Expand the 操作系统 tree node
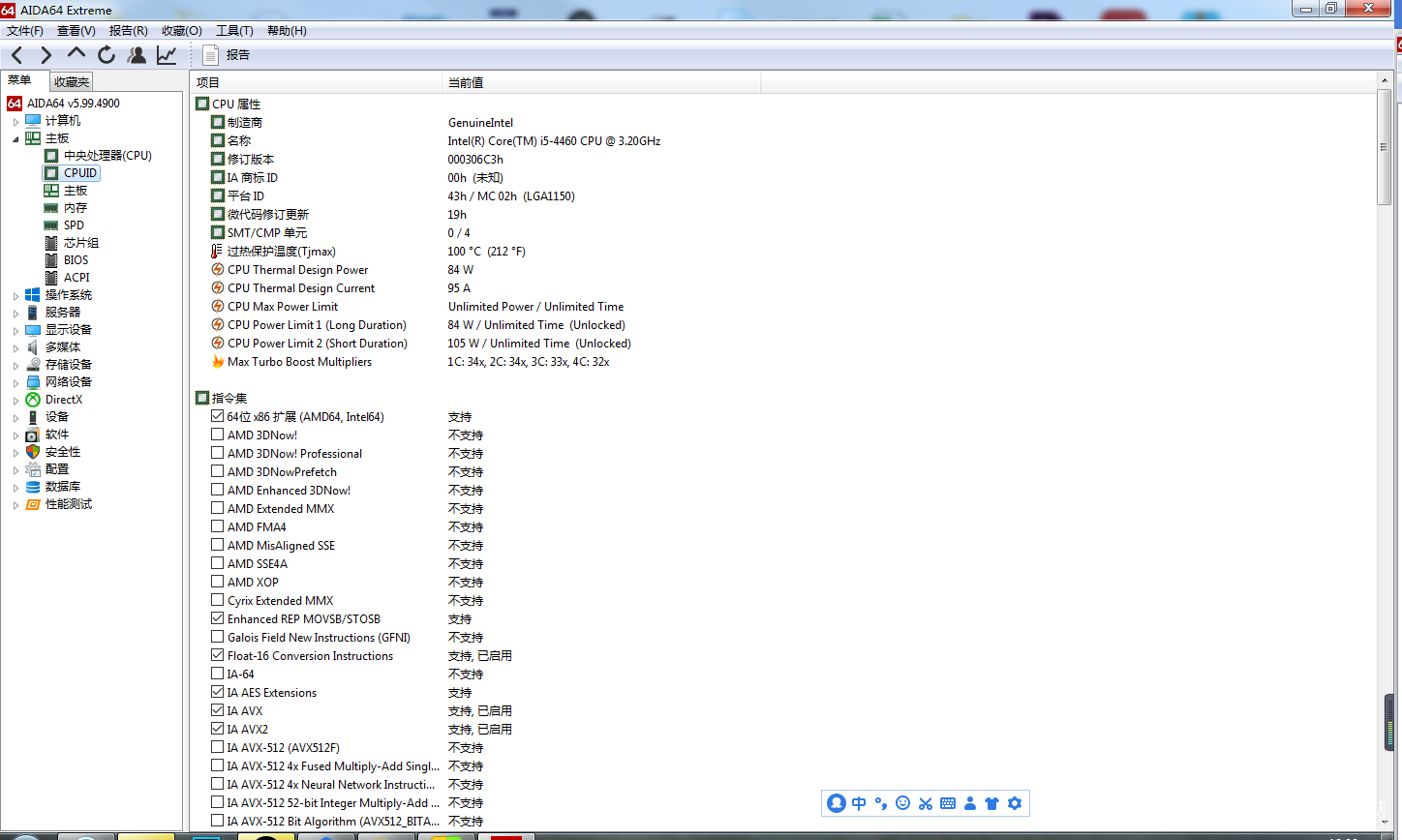 click(x=15, y=296)
